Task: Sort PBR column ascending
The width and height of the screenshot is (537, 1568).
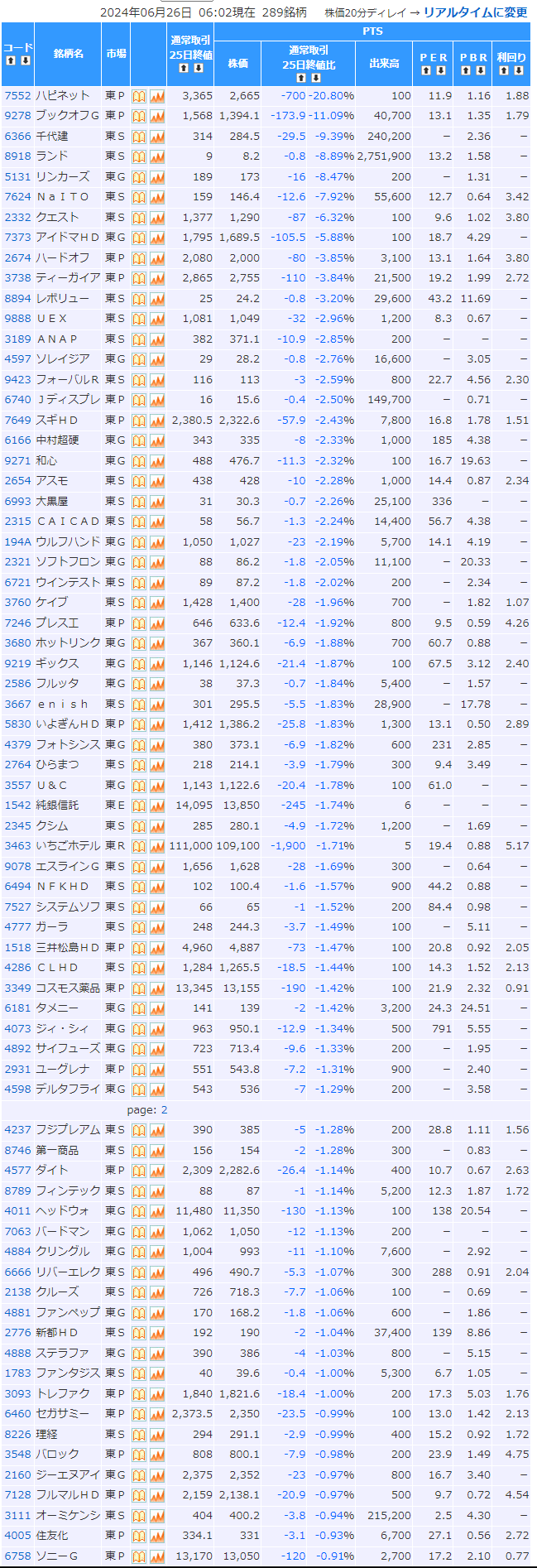Action: point(467,70)
